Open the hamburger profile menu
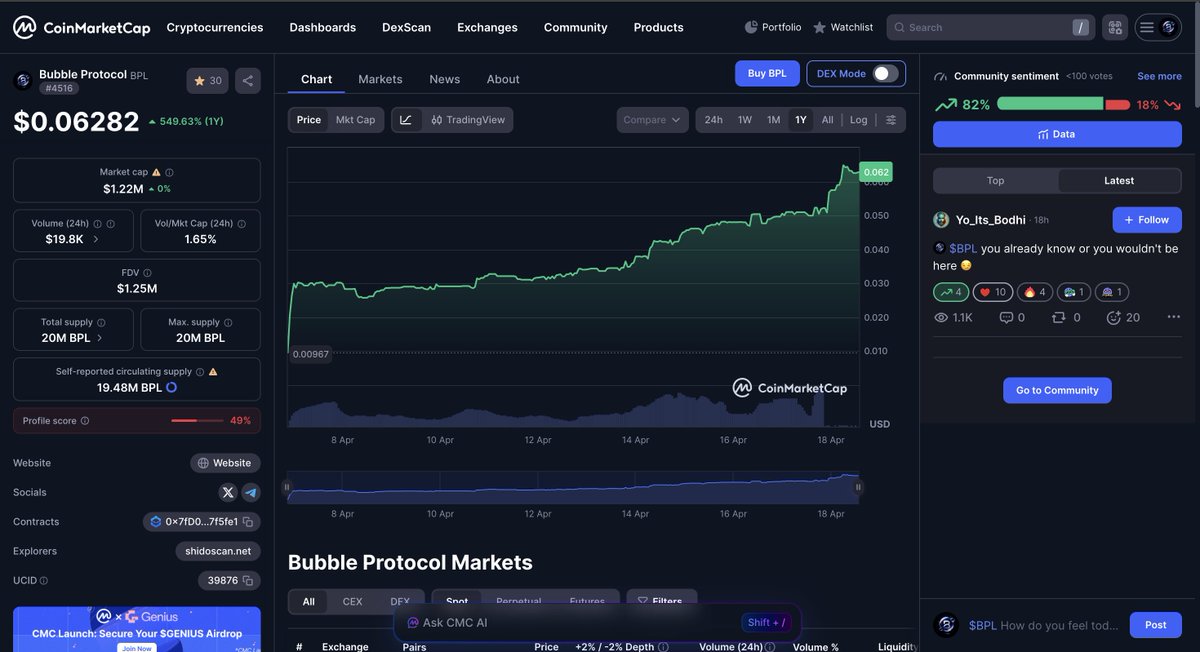This screenshot has height=652, width=1200. click(x=1158, y=27)
